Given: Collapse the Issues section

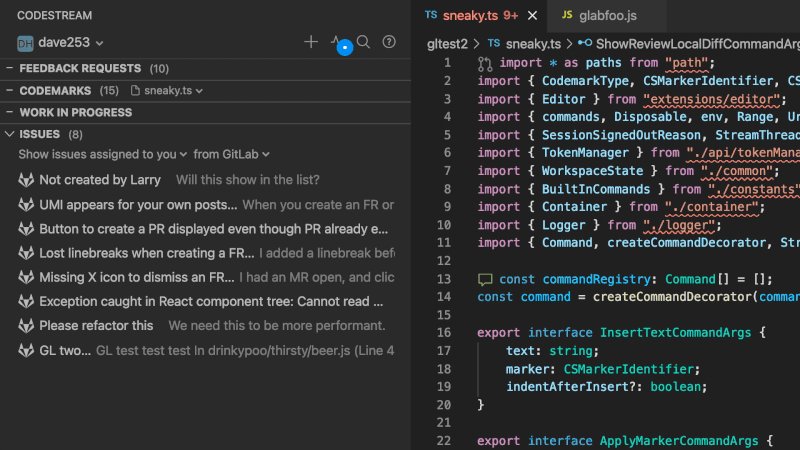Looking at the screenshot, I should [x=206, y=134].
